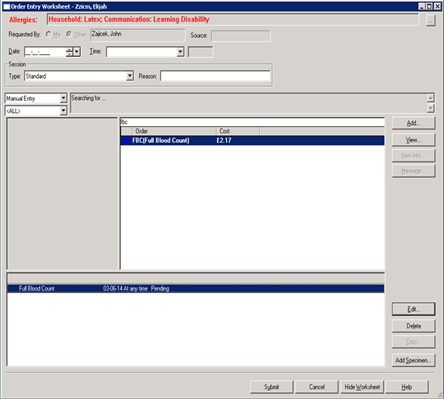Click the Add Specimen... button
Viewport: 444px width, 399px height.
point(413,360)
